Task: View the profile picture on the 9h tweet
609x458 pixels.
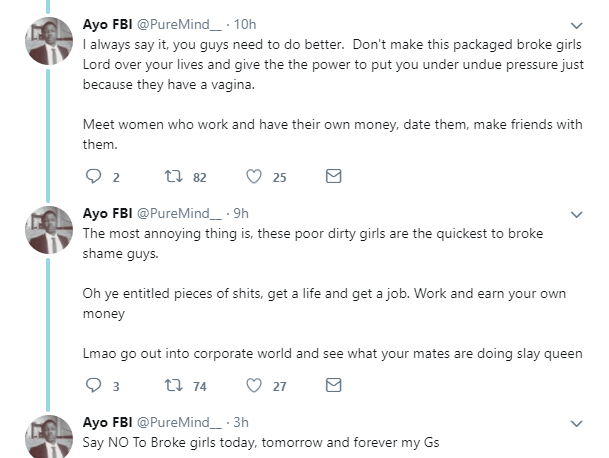Action: click(x=47, y=231)
